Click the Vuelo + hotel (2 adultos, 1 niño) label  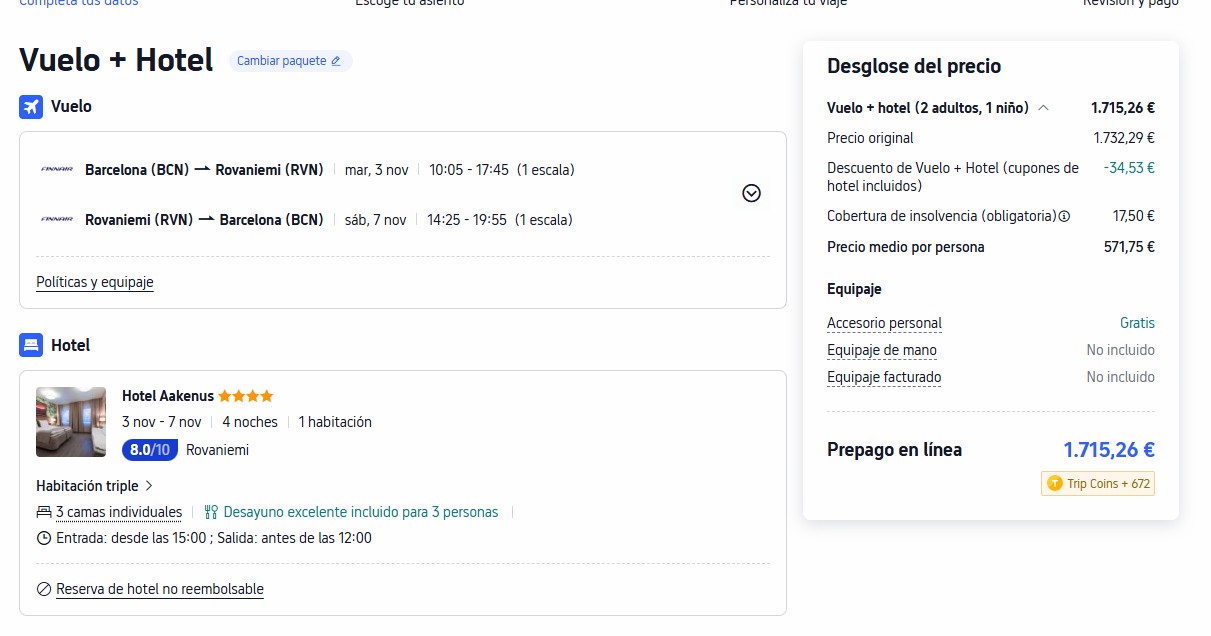928,108
